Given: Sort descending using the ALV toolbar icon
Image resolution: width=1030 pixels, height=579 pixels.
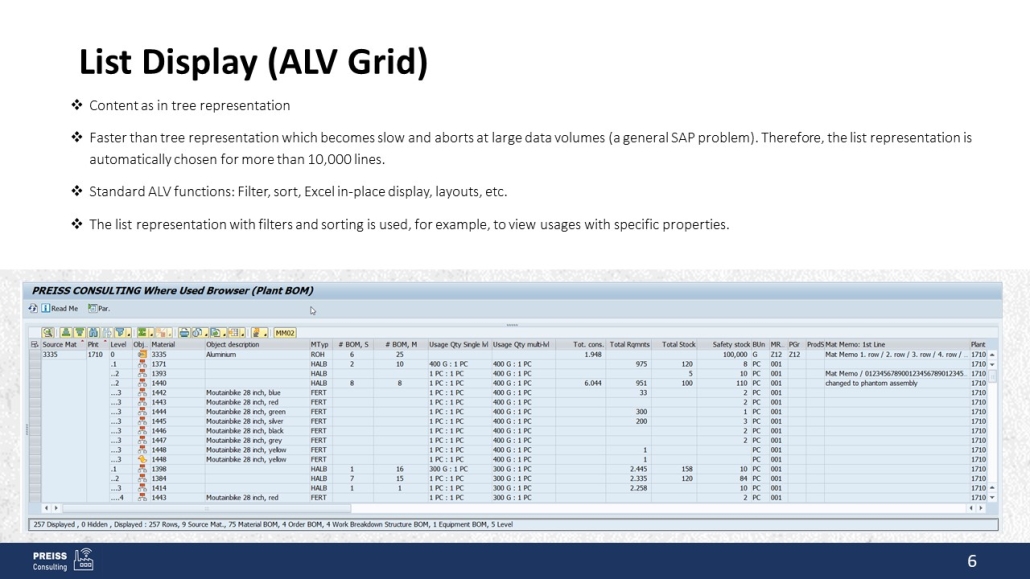Looking at the screenshot, I should coord(79,332).
